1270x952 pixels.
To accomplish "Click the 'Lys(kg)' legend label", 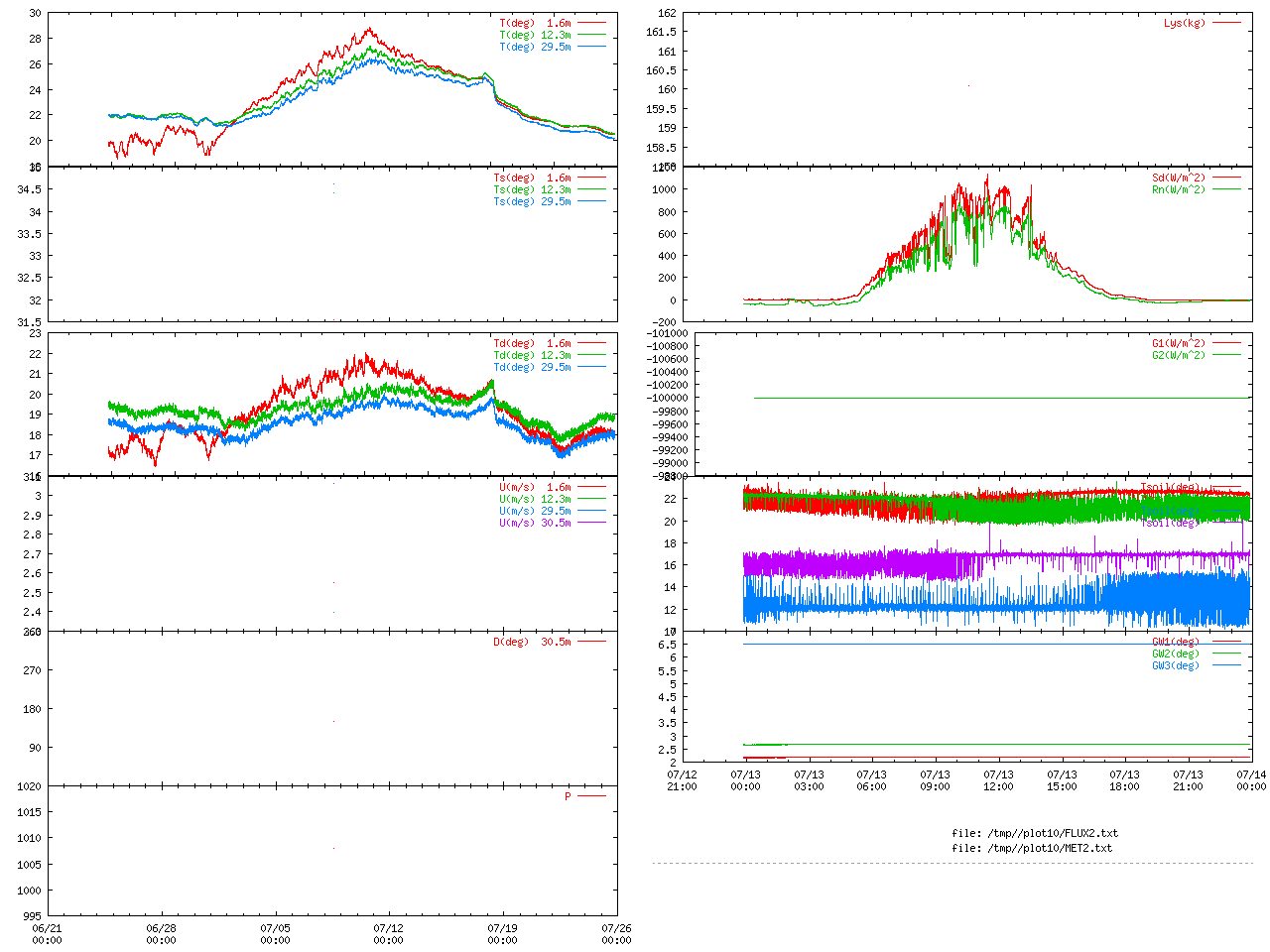I will point(1185,23).
